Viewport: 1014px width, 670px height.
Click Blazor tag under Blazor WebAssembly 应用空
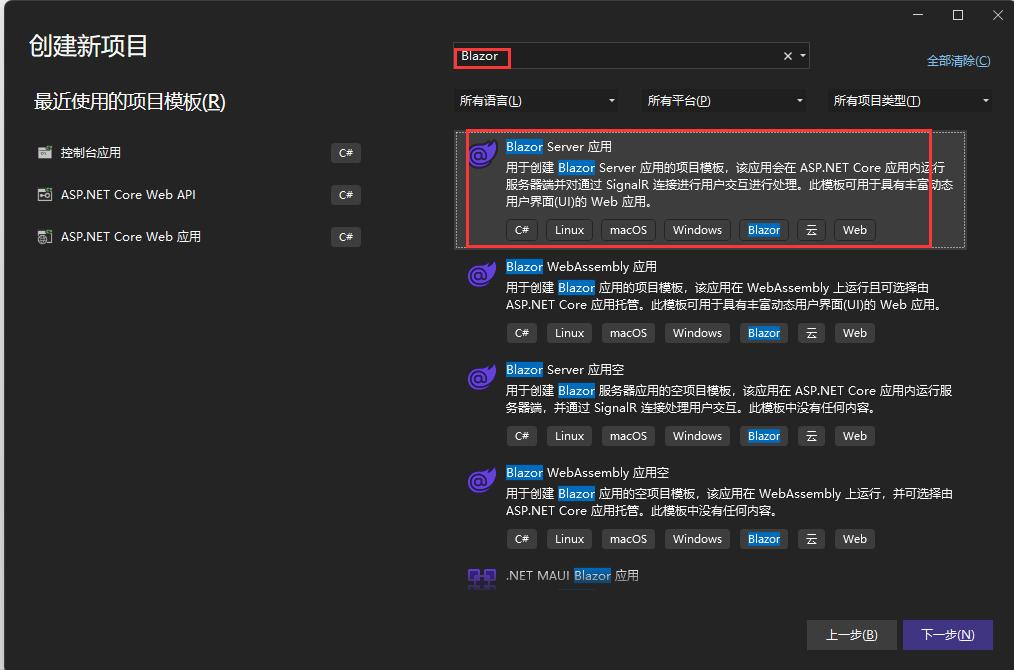coord(764,539)
